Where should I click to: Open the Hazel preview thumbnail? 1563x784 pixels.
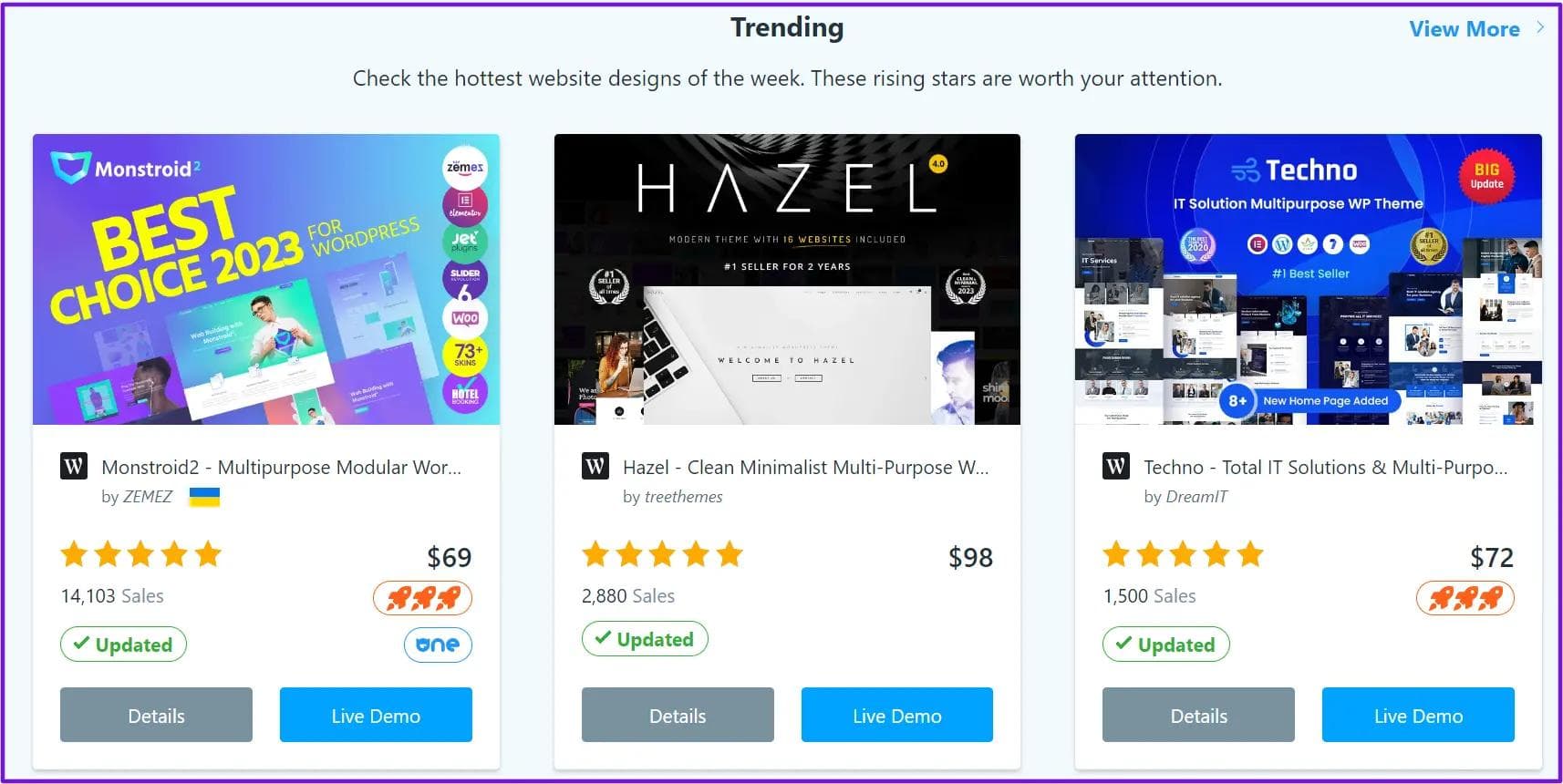coord(787,279)
